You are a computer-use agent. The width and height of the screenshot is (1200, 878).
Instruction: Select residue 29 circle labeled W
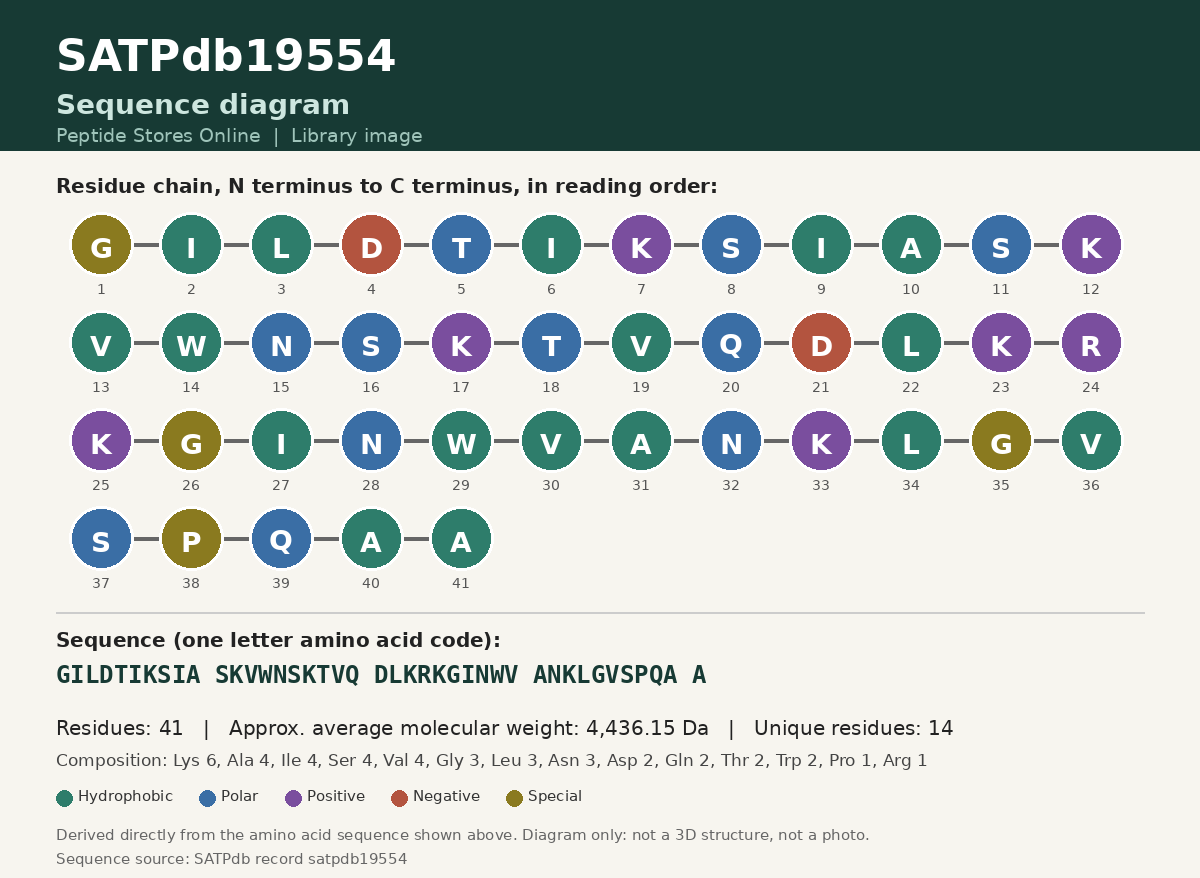461,441
